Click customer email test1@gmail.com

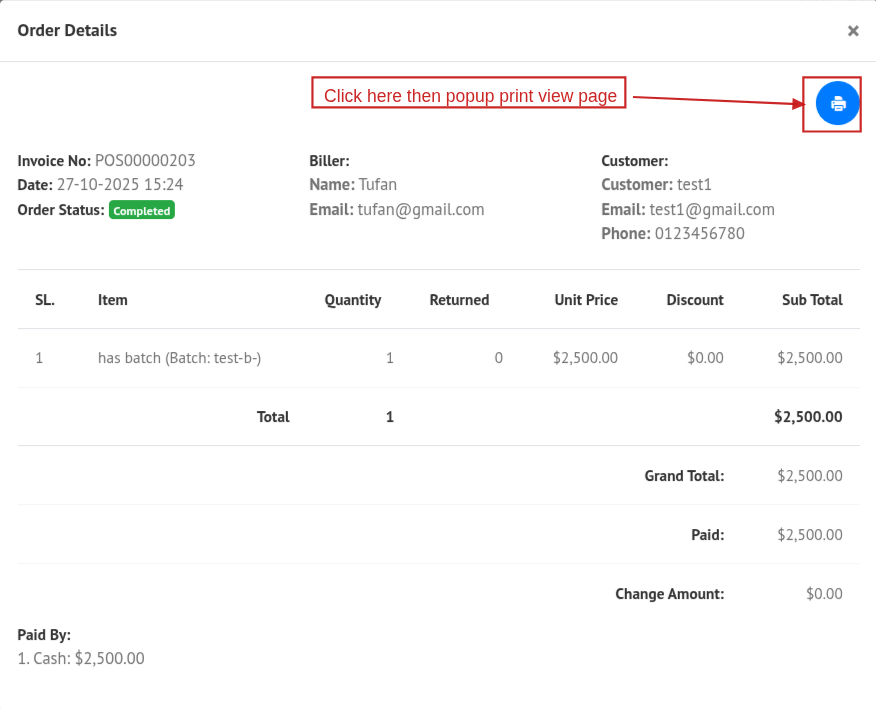711,210
